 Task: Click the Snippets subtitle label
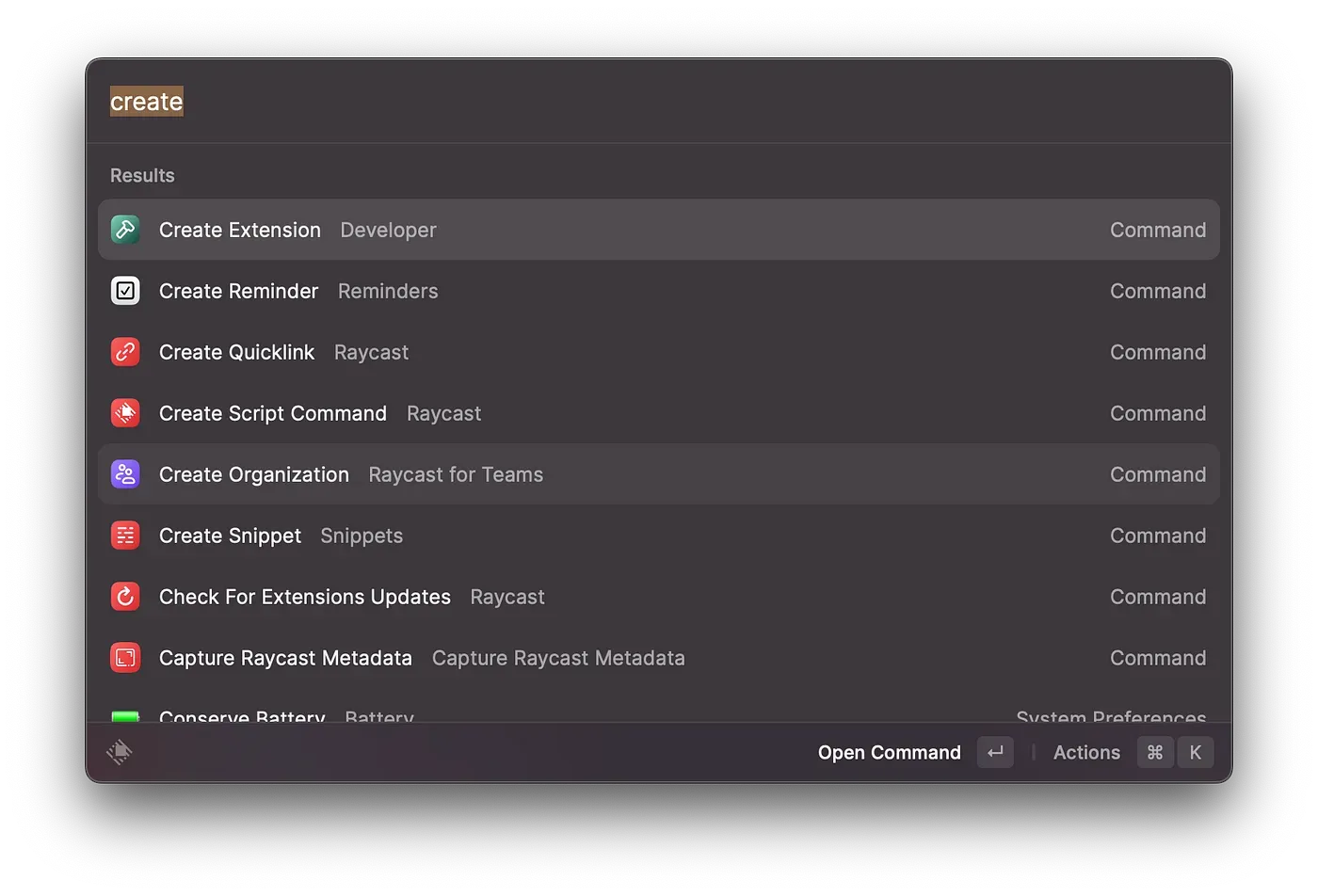point(362,536)
